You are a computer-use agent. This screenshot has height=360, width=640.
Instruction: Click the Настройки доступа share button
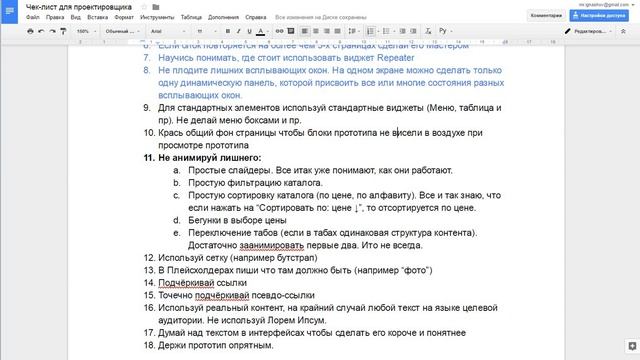599,16
